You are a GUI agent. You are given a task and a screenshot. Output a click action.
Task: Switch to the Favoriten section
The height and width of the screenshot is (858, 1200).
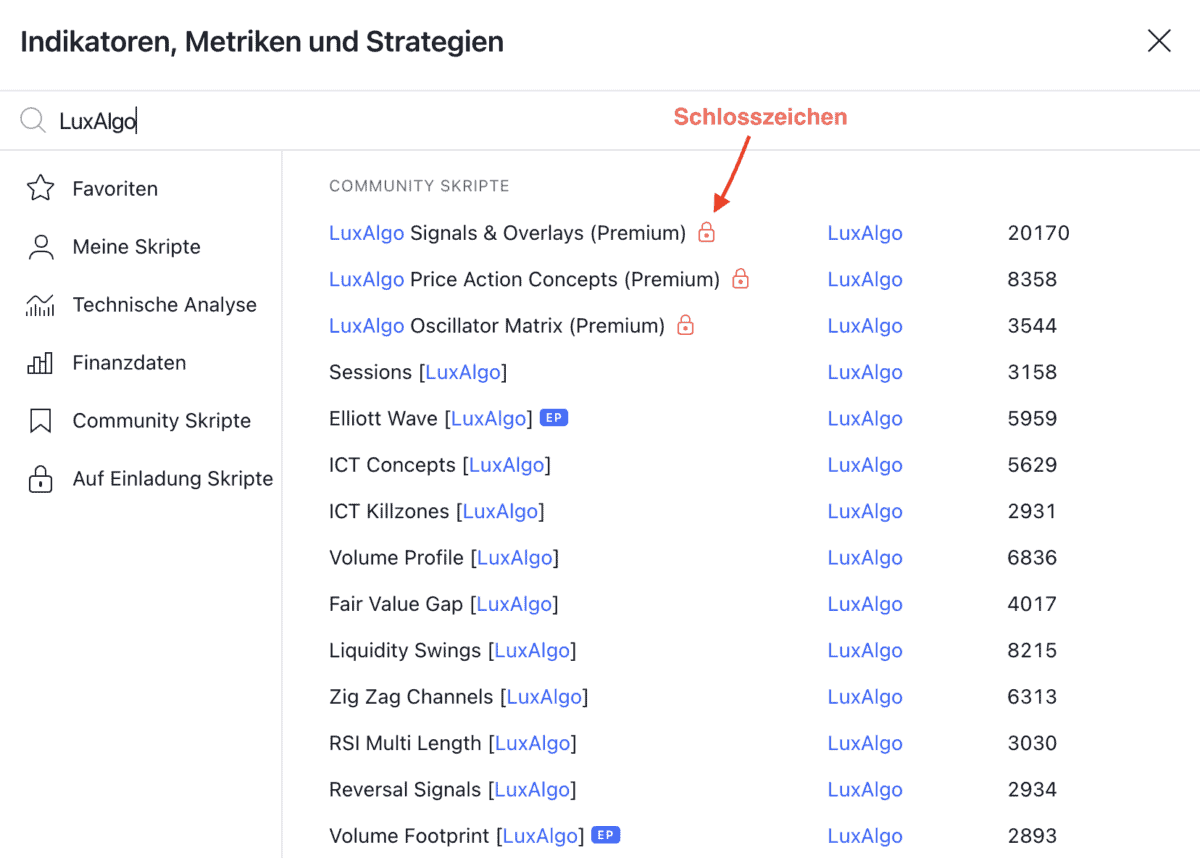pyautogui.click(x=114, y=187)
